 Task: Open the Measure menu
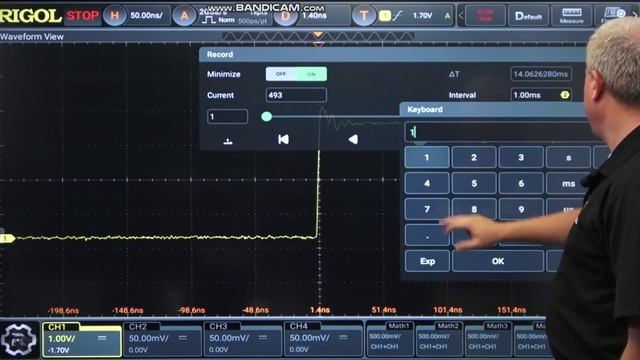[571, 16]
